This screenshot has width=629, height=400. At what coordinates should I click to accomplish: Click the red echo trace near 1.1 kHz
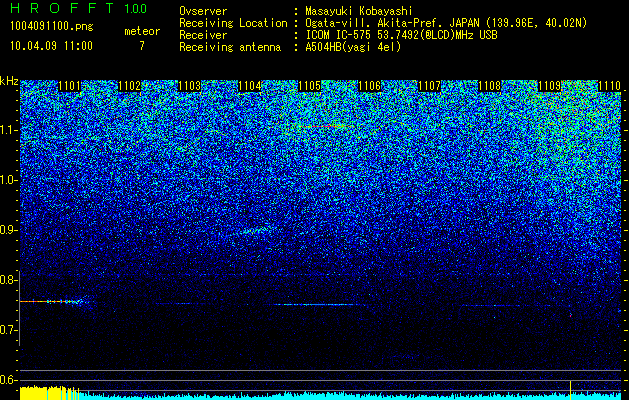(327, 126)
